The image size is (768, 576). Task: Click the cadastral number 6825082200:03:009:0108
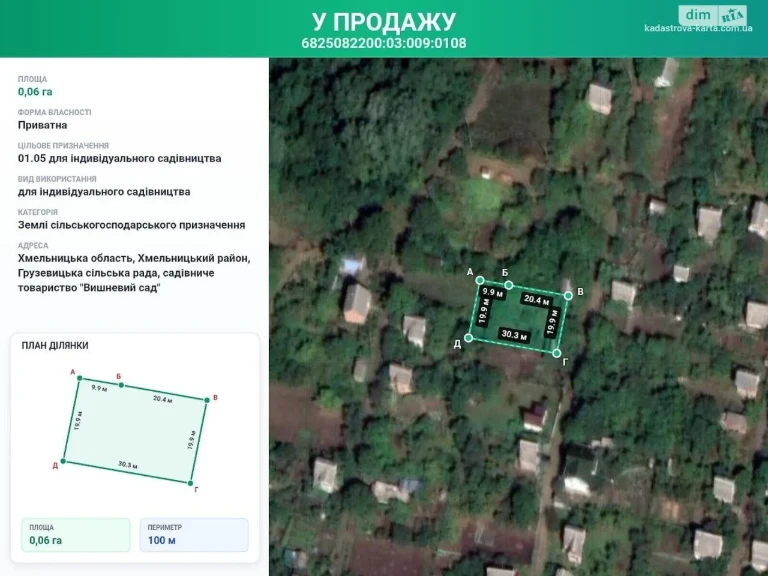click(x=384, y=43)
